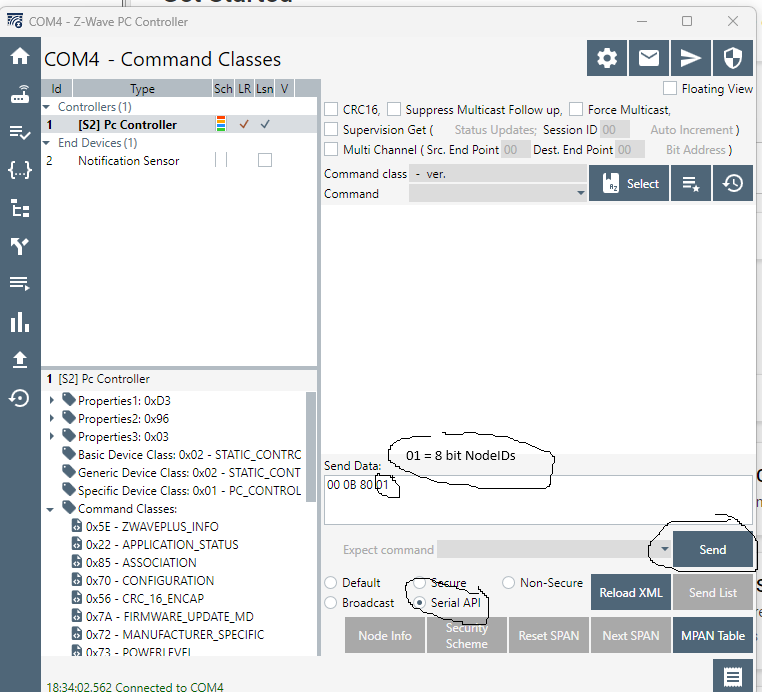The height and width of the screenshot is (692, 762).
Task: Click the settings gear icon
Action: click(x=607, y=59)
